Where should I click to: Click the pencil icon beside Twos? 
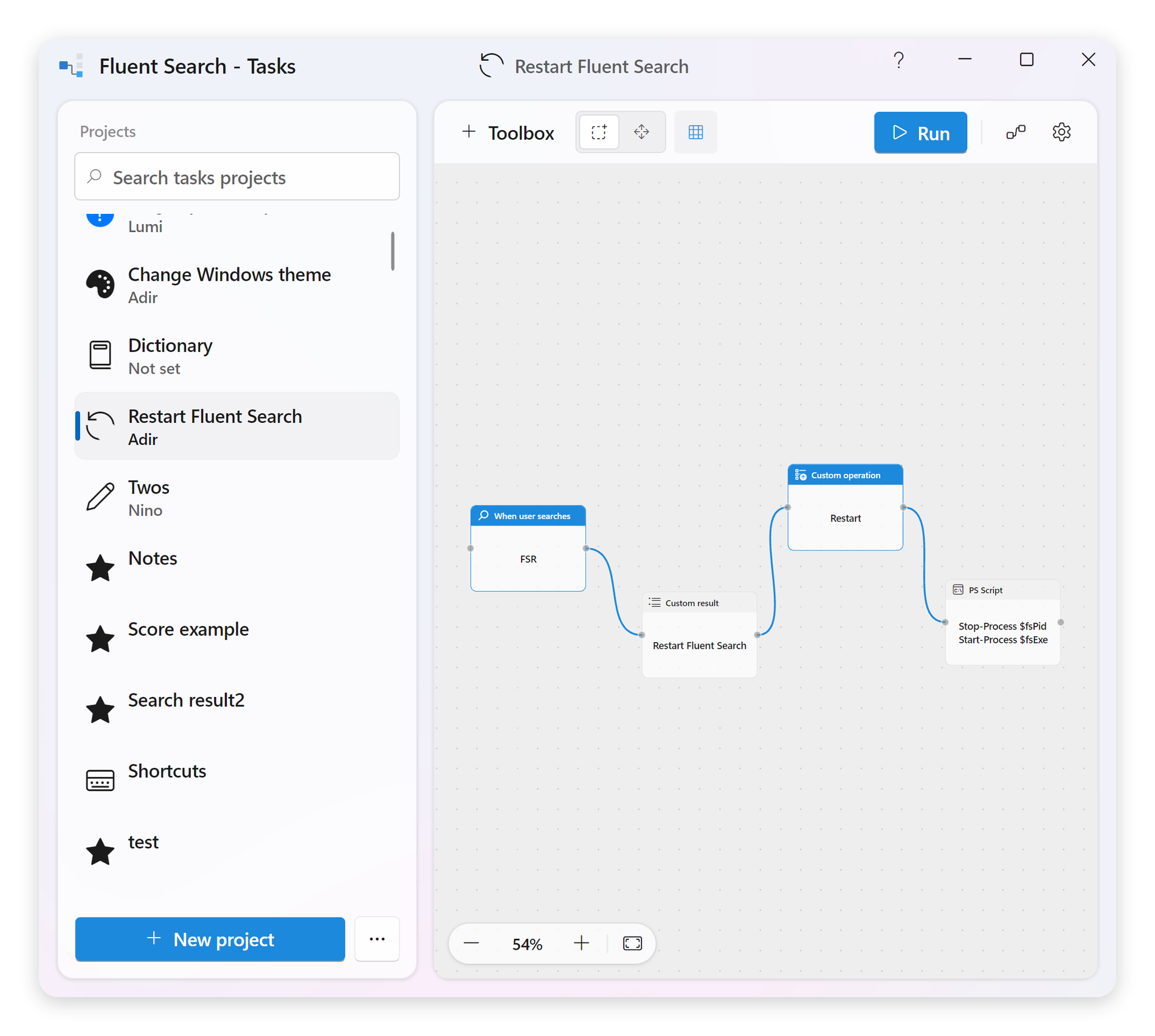[100, 496]
